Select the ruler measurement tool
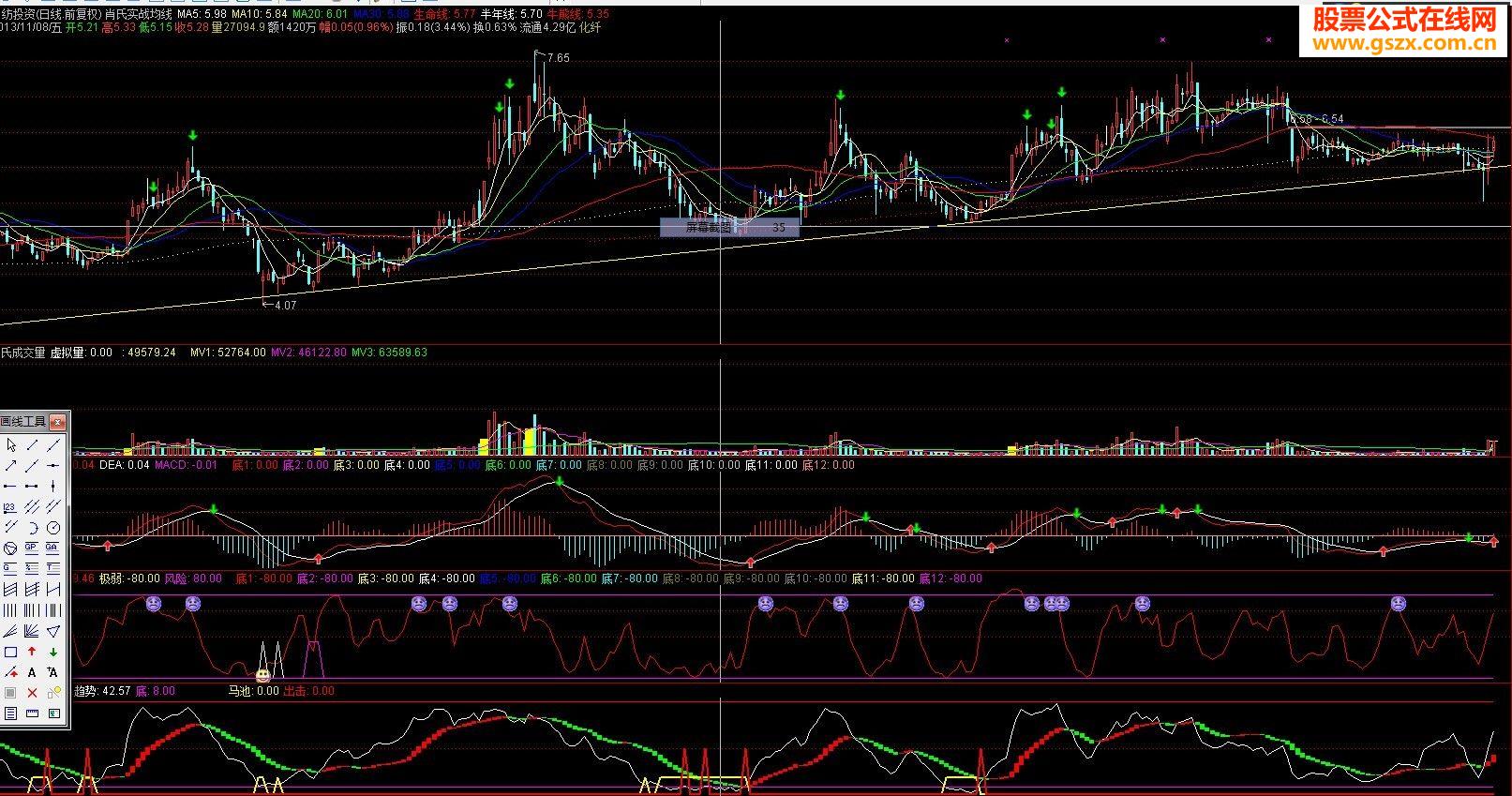1512x796 pixels. click(x=32, y=713)
